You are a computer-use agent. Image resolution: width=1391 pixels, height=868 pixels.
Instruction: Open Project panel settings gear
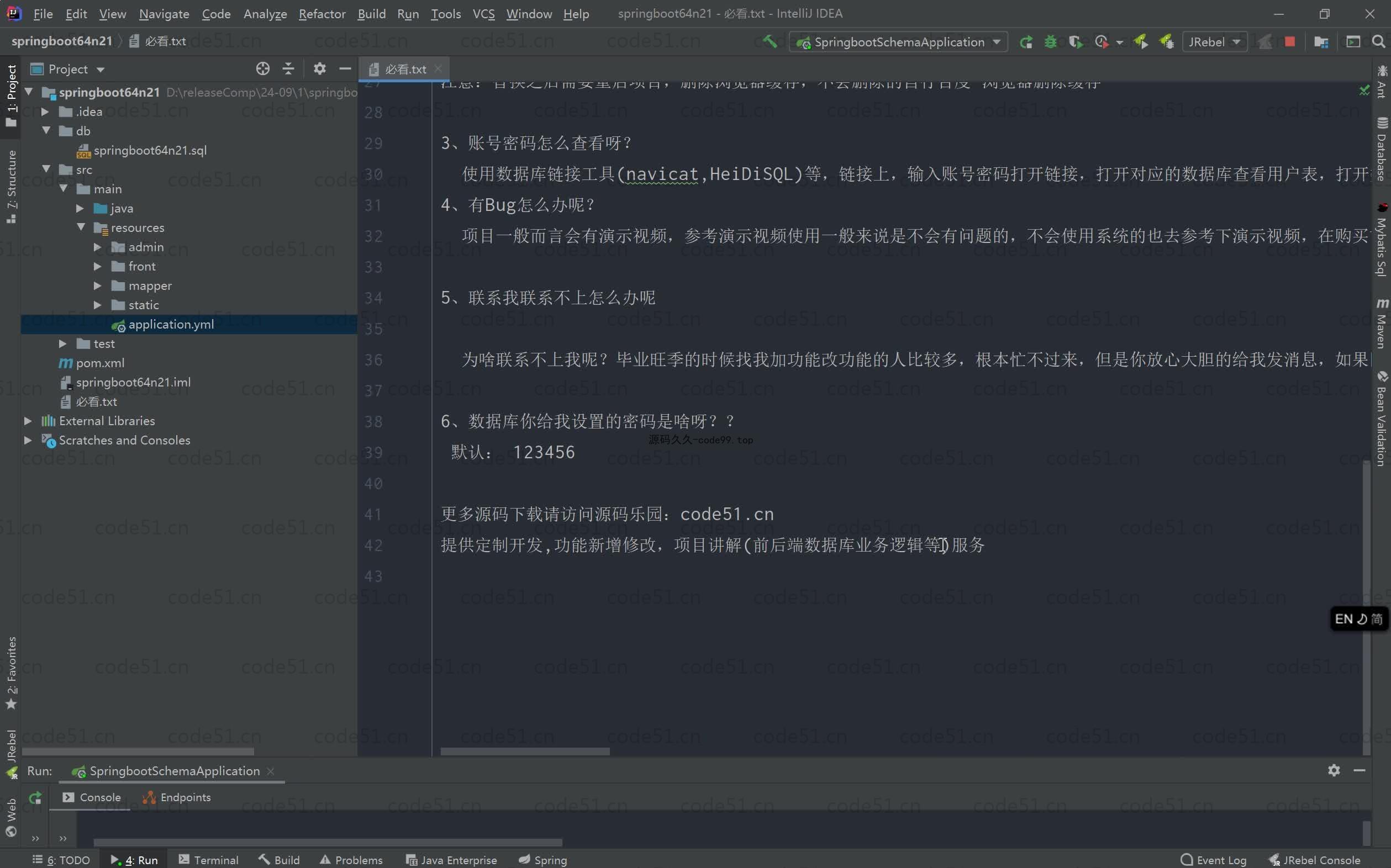(x=319, y=69)
